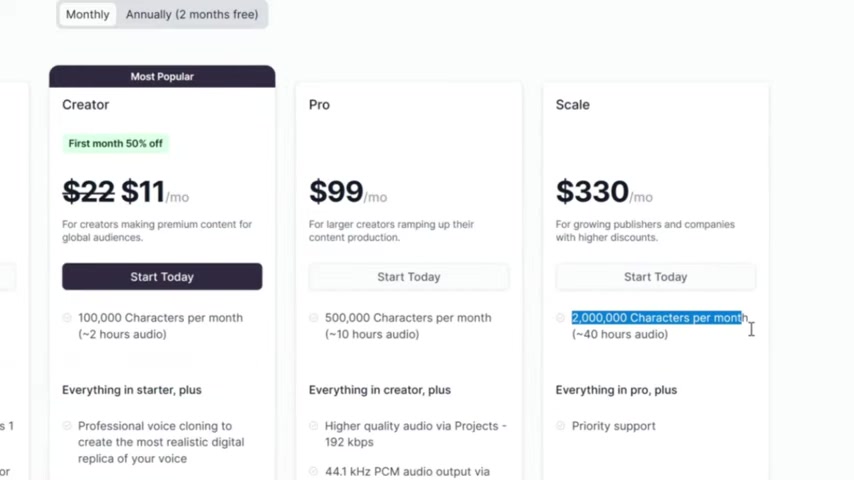Click the First month 50% off badge

coord(115,144)
